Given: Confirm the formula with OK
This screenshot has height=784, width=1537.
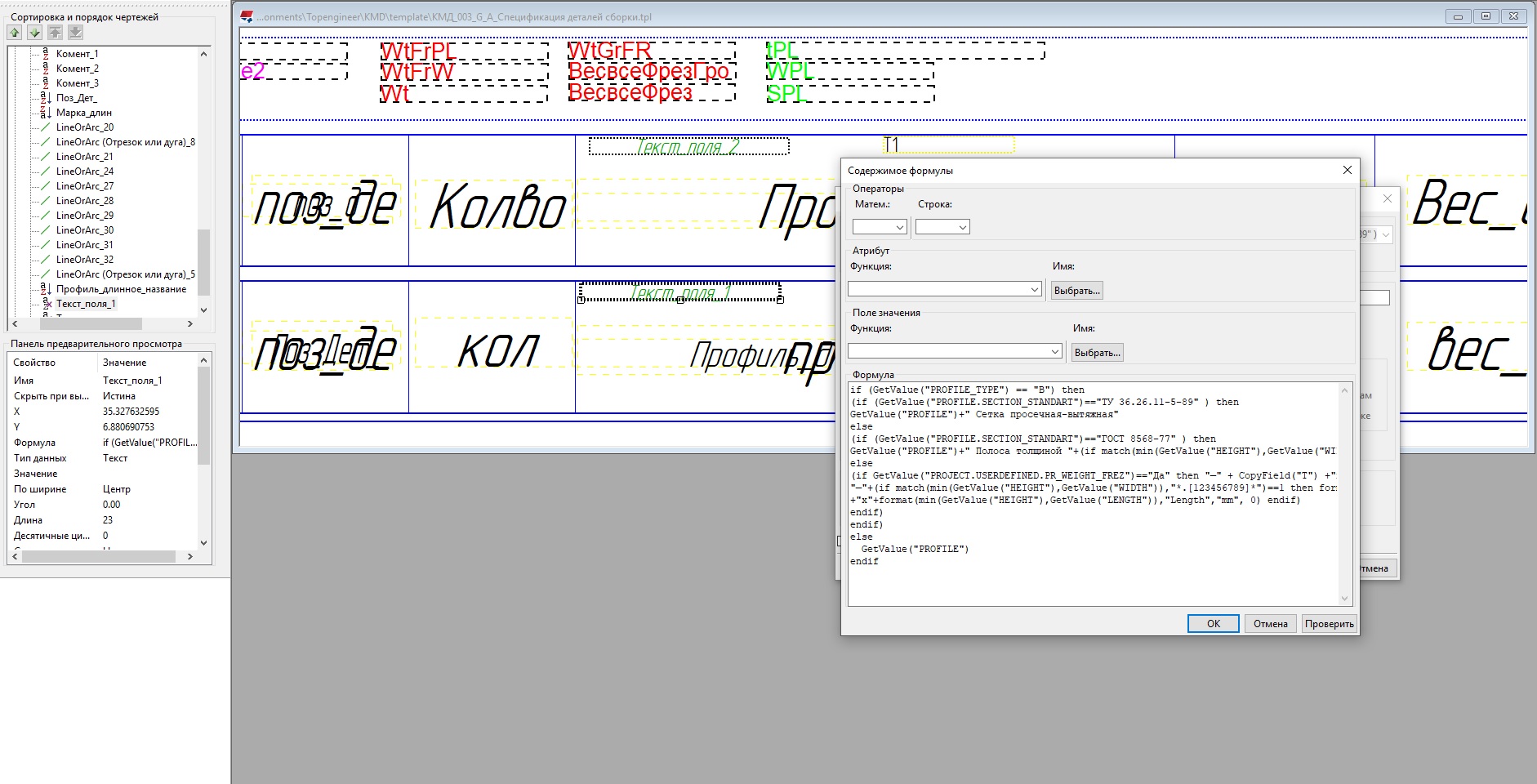Looking at the screenshot, I should click(1213, 624).
